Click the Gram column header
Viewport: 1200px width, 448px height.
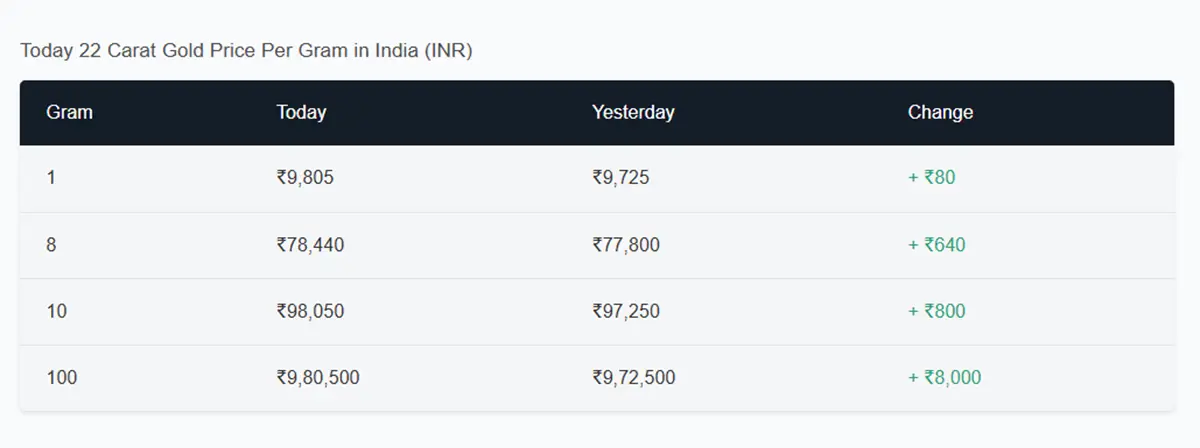[69, 112]
